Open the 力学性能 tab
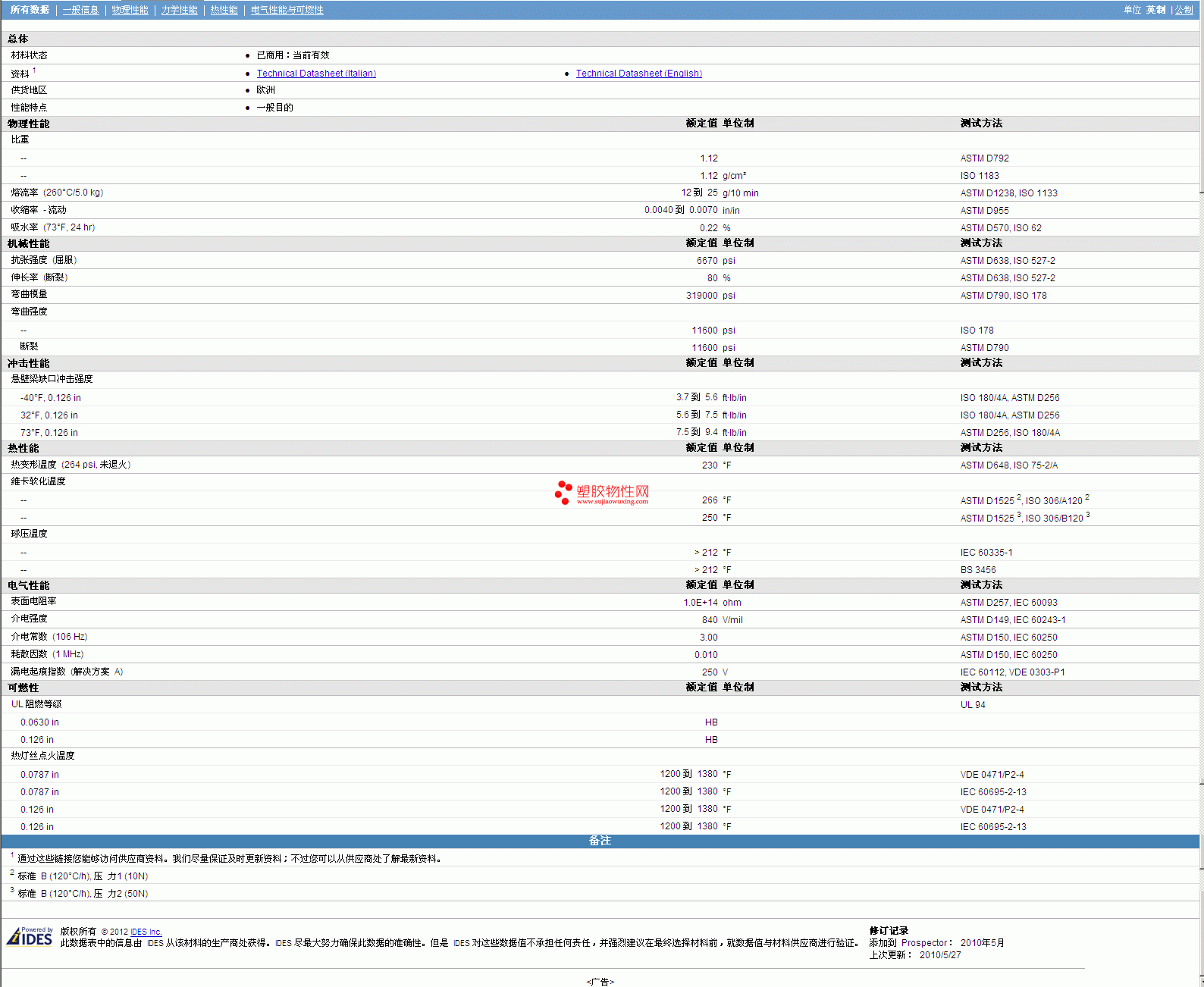1204x987 pixels. click(x=179, y=10)
